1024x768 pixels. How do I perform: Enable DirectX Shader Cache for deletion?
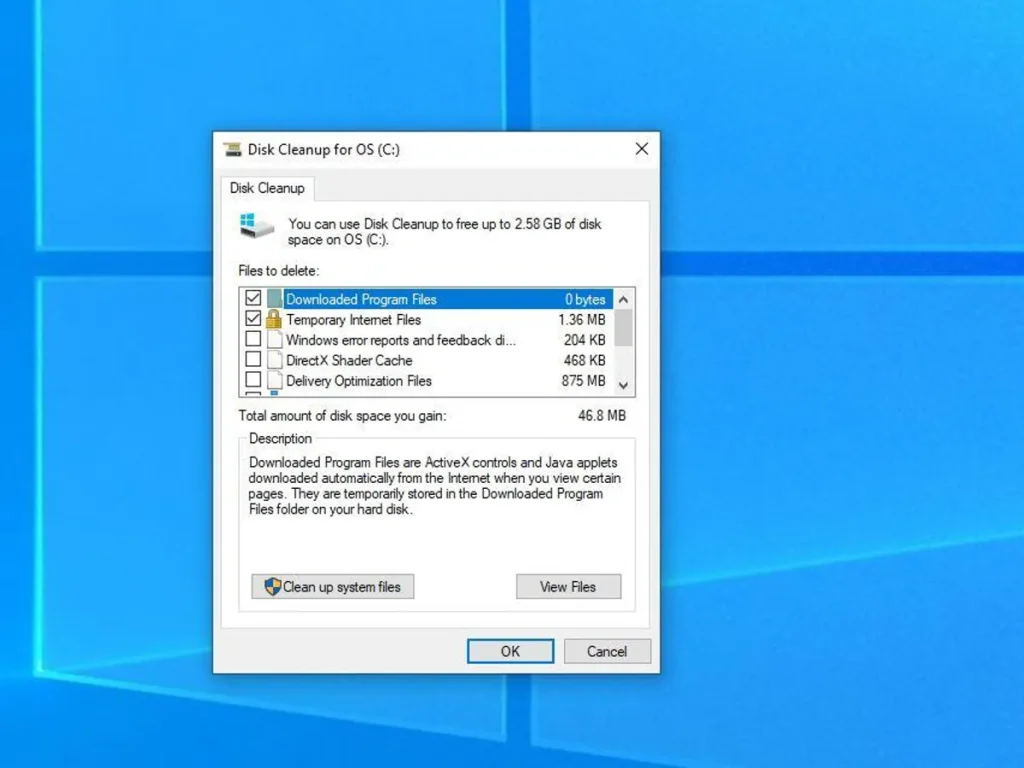[253, 360]
